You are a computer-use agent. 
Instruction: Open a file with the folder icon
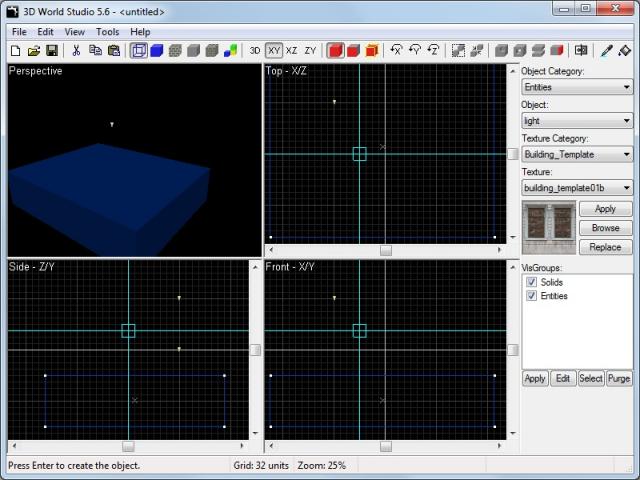click(x=34, y=50)
